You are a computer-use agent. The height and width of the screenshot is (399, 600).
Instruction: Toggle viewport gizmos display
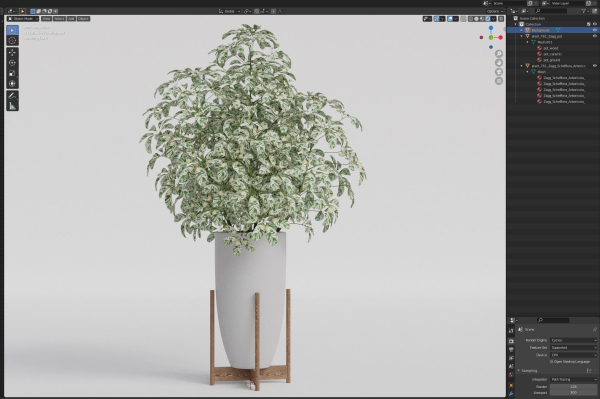coord(436,19)
